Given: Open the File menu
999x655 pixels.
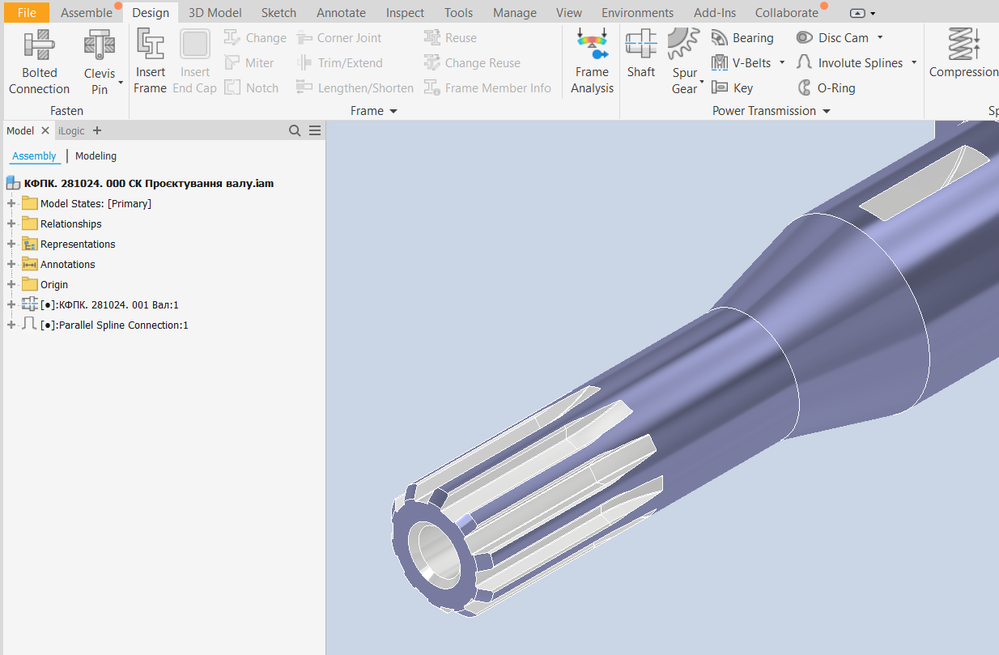Looking at the screenshot, I should tap(27, 12).
